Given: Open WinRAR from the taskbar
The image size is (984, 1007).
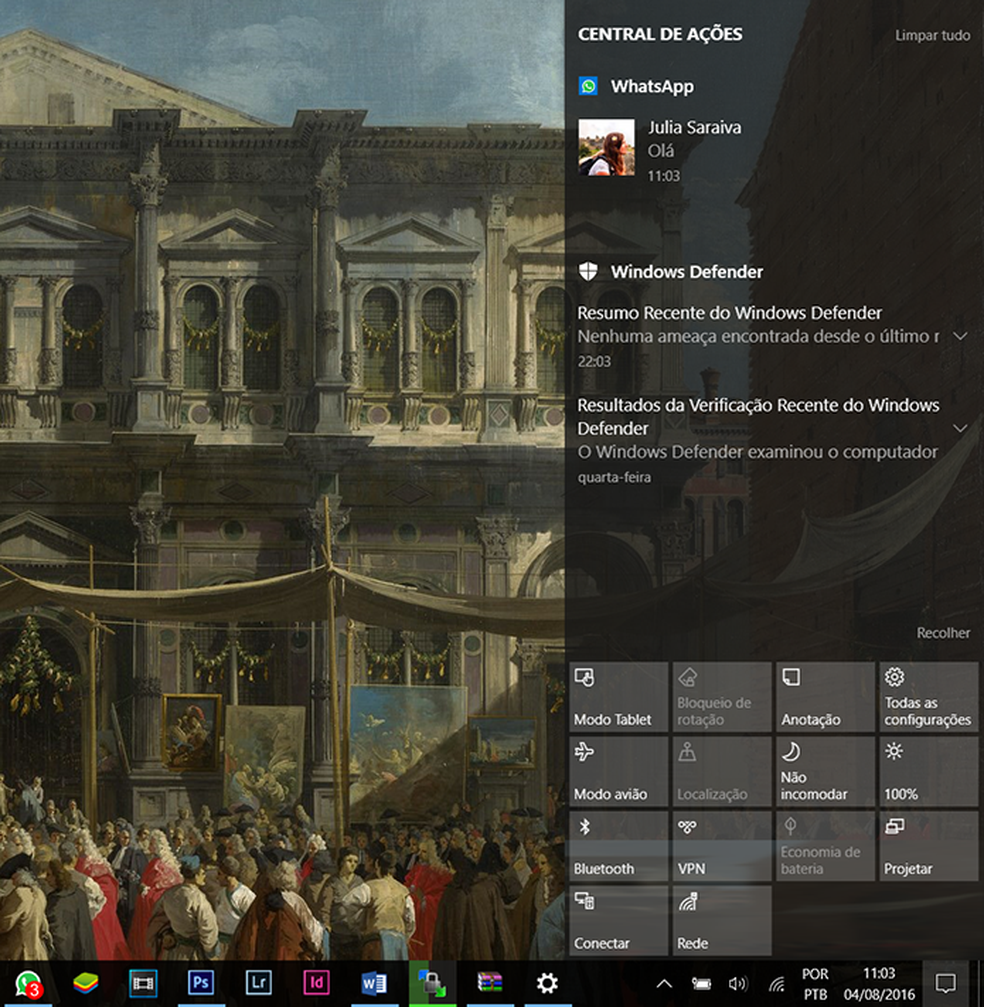Looking at the screenshot, I should (x=489, y=983).
